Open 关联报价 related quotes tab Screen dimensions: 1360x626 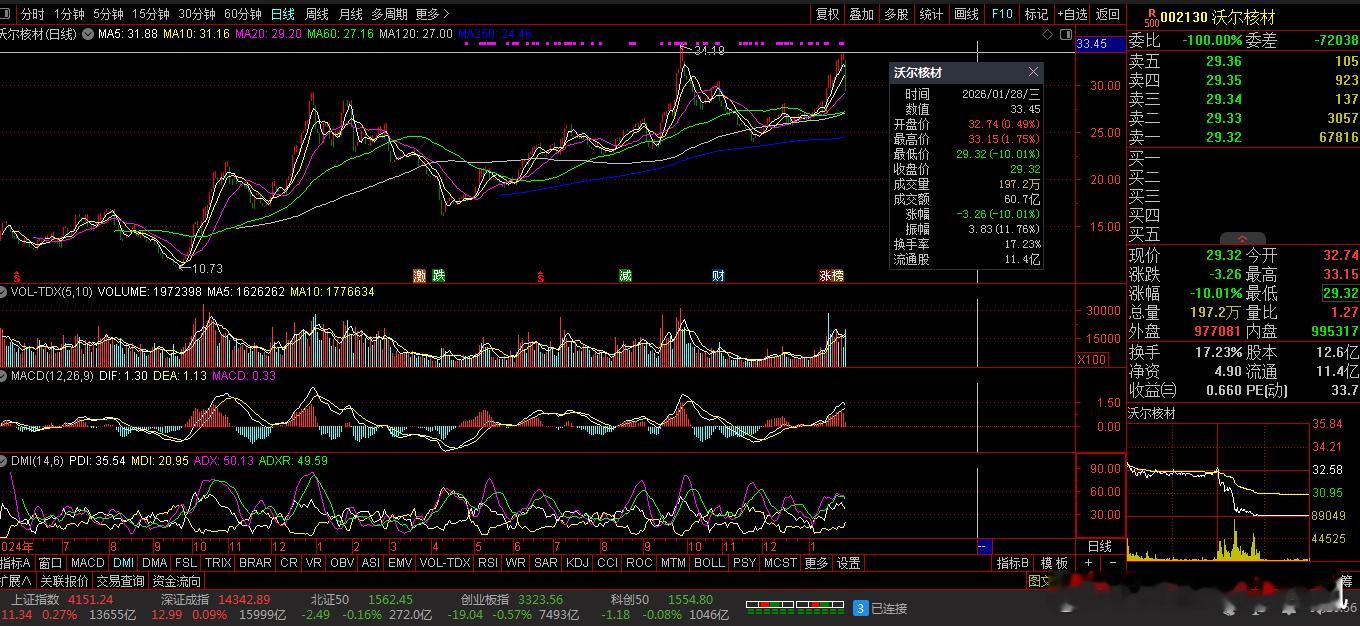[65, 581]
